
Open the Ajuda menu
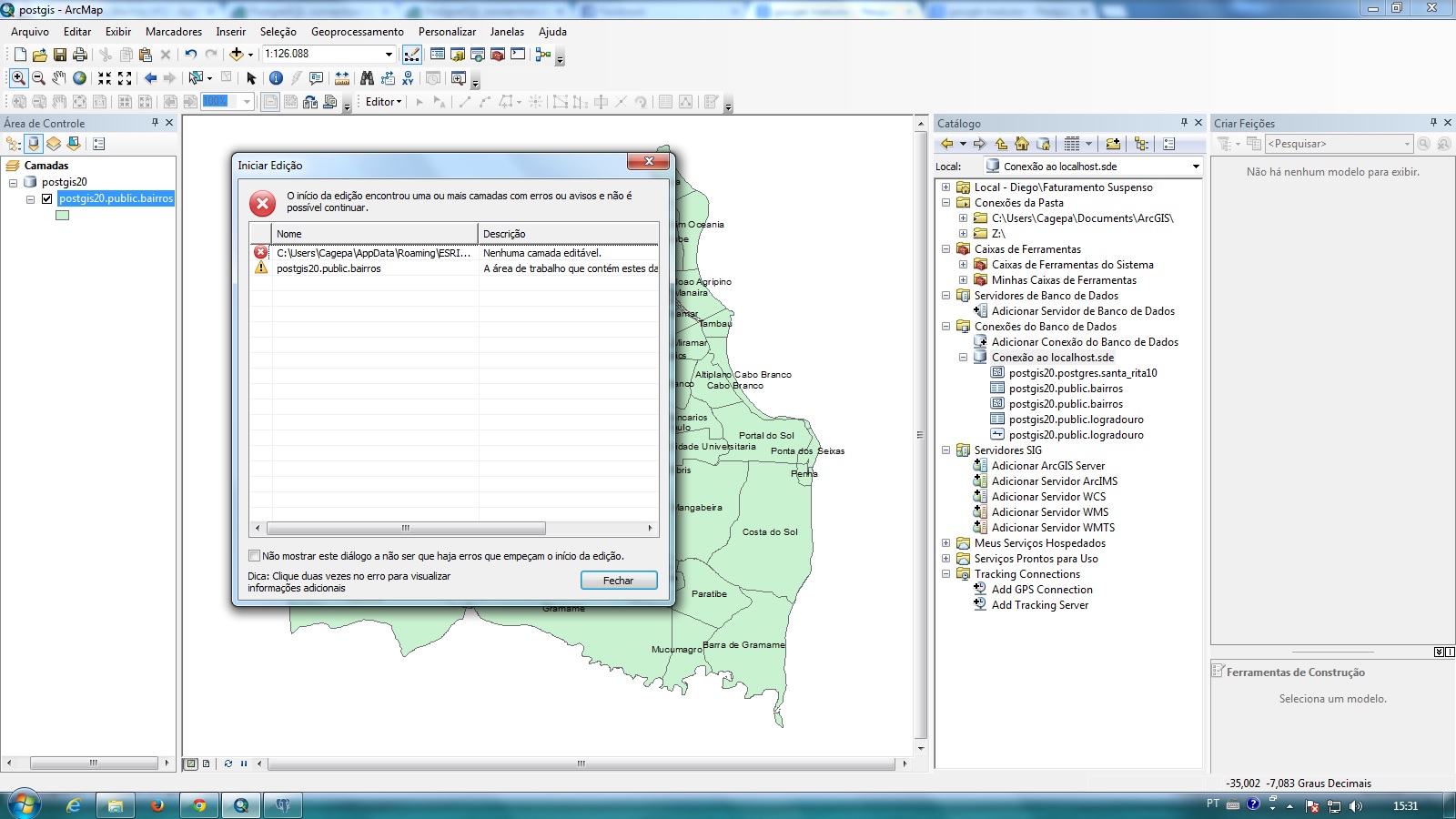pyautogui.click(x=552, y=32)
